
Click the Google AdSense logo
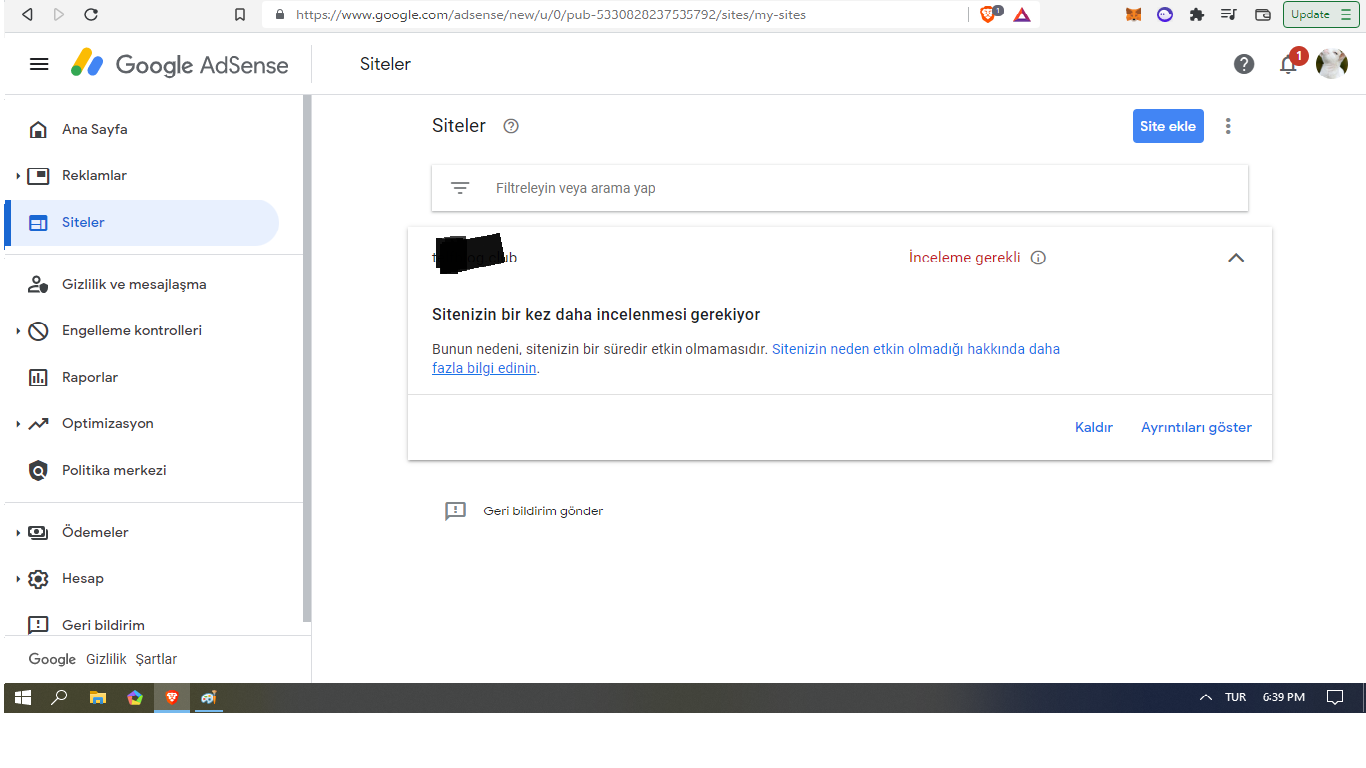[x=180, y=64]
